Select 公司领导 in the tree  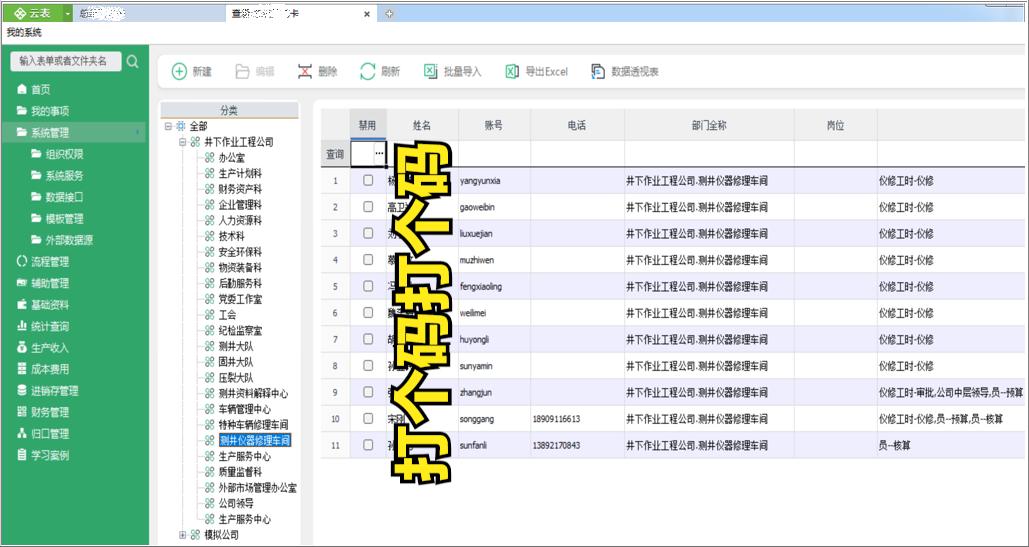click(236, 504)
